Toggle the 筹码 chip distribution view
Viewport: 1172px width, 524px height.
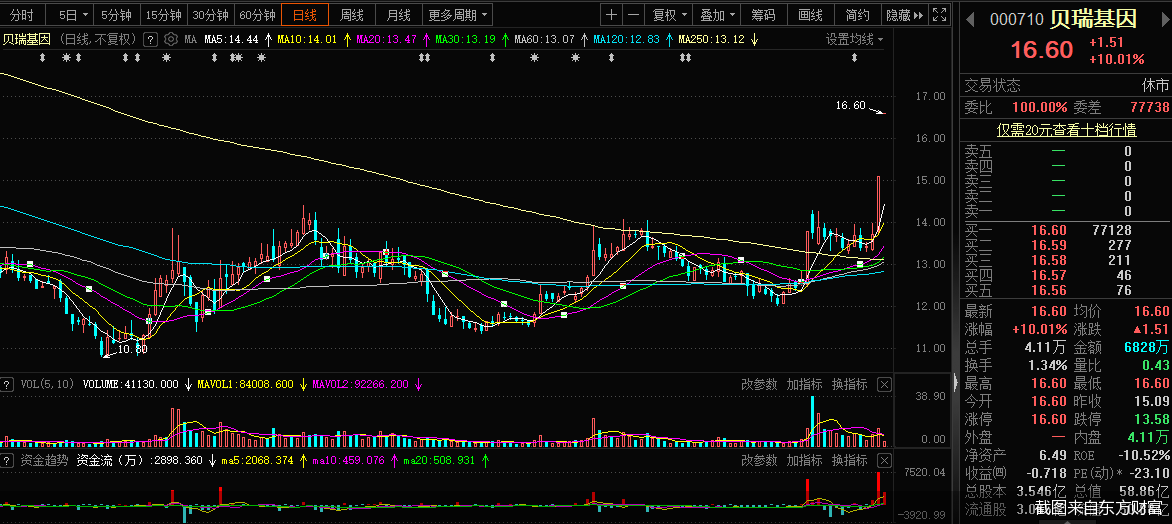(763, 14)
